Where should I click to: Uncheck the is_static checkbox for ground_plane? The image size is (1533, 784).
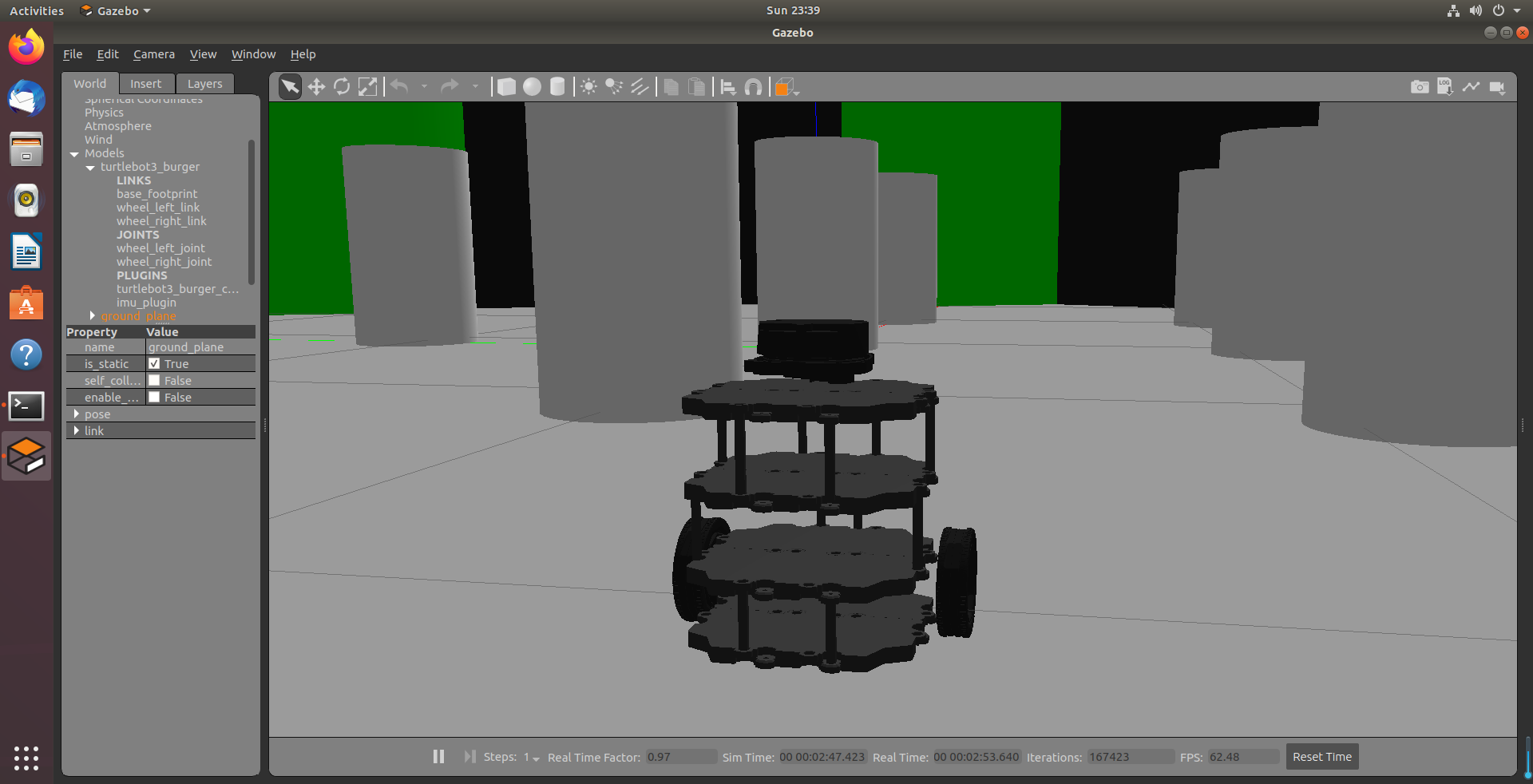[x=155, y=363]
